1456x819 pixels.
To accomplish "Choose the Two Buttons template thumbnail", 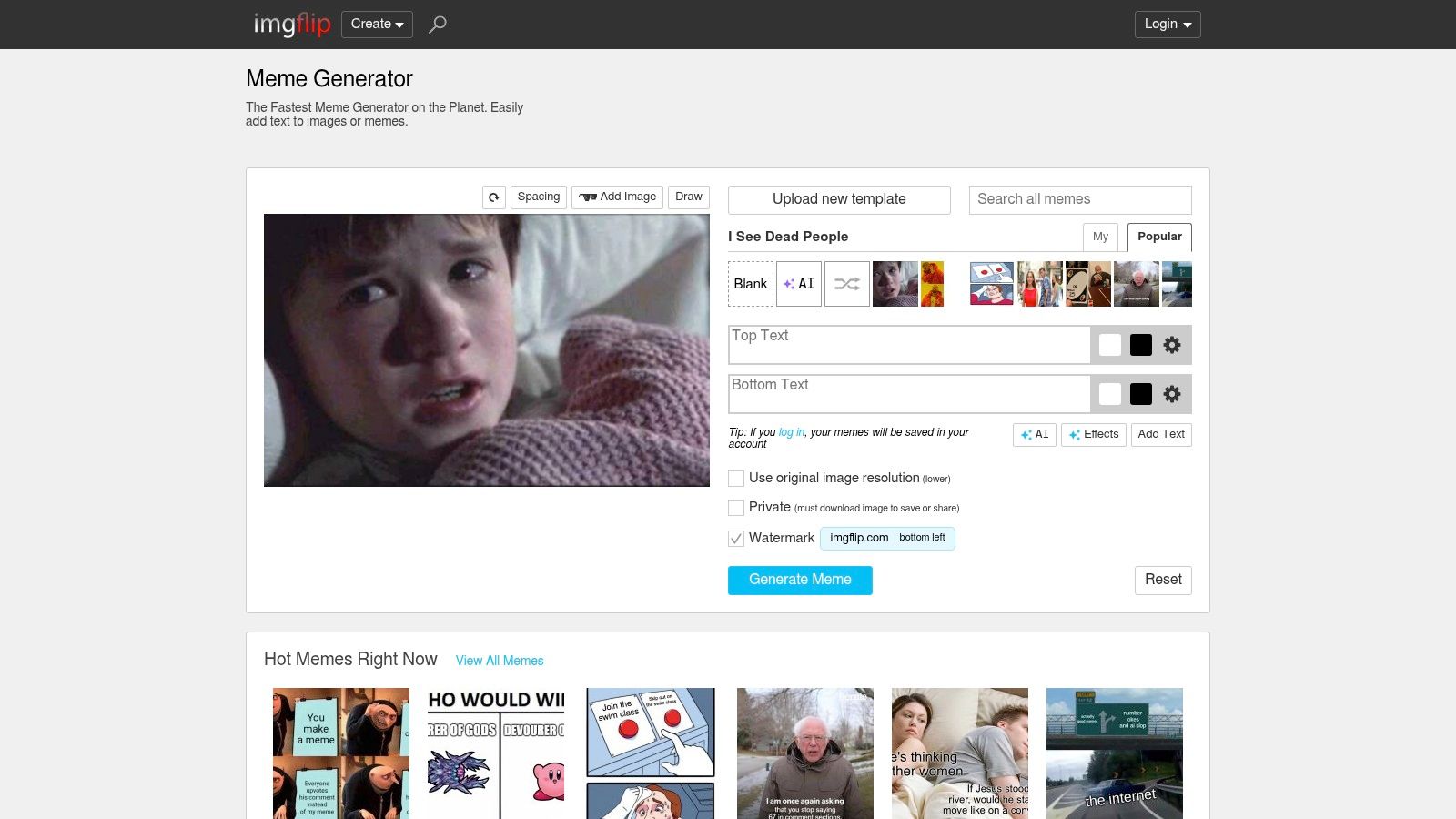I will [x=992, y=284].
